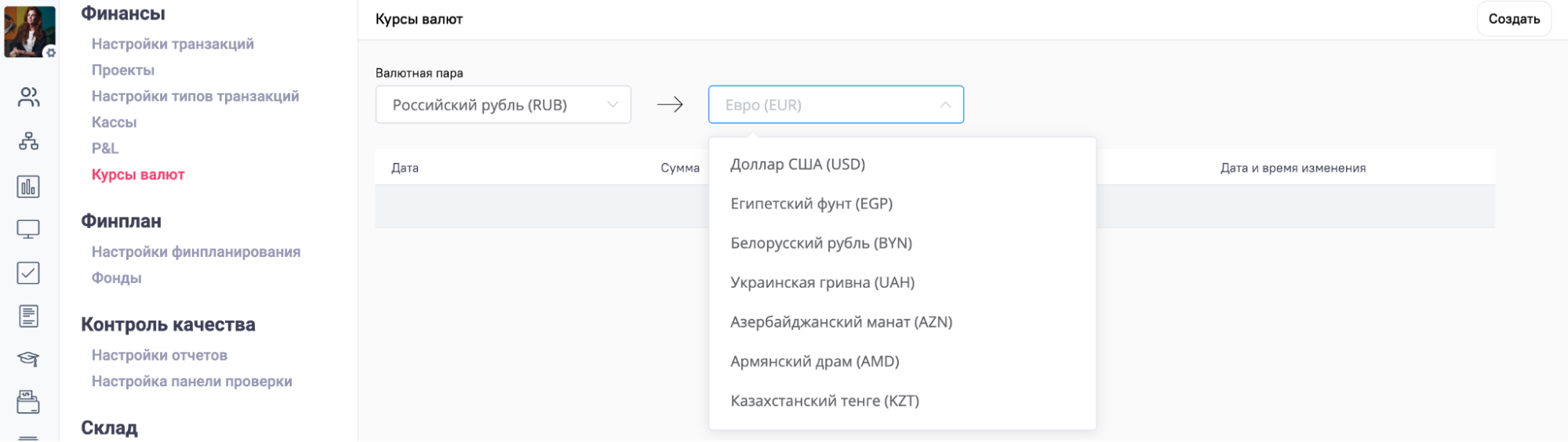Open the monitor screen sidebar icon

point(28,229)
